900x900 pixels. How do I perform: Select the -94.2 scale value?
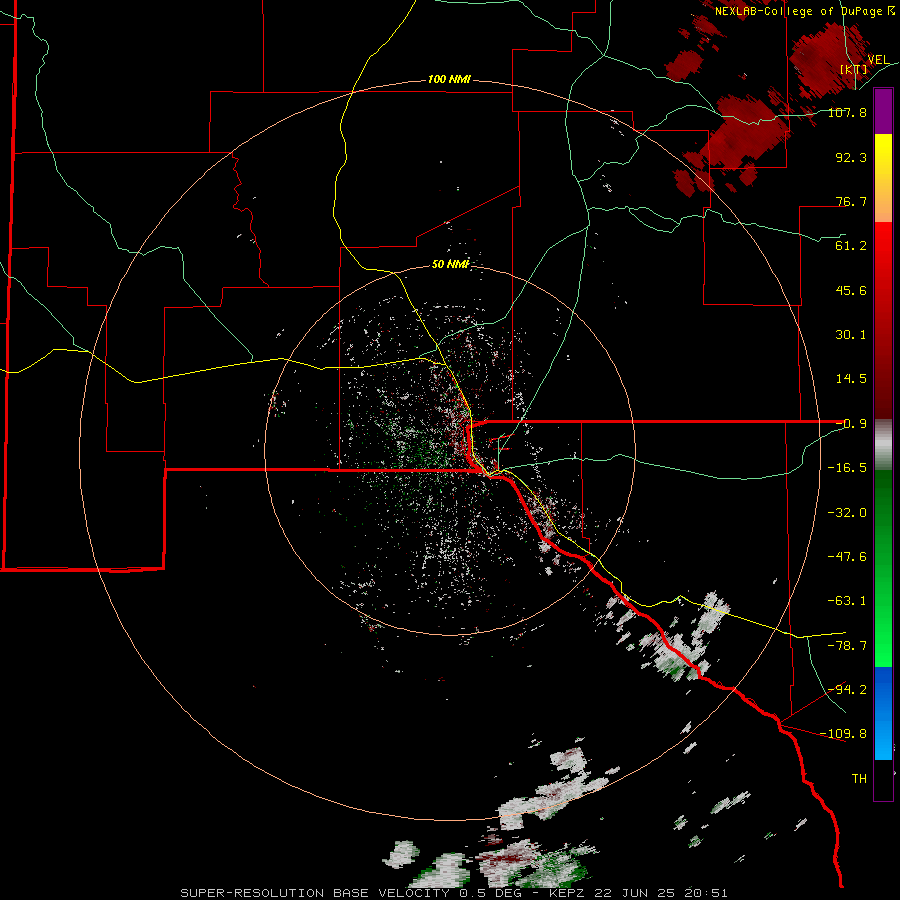847,689
